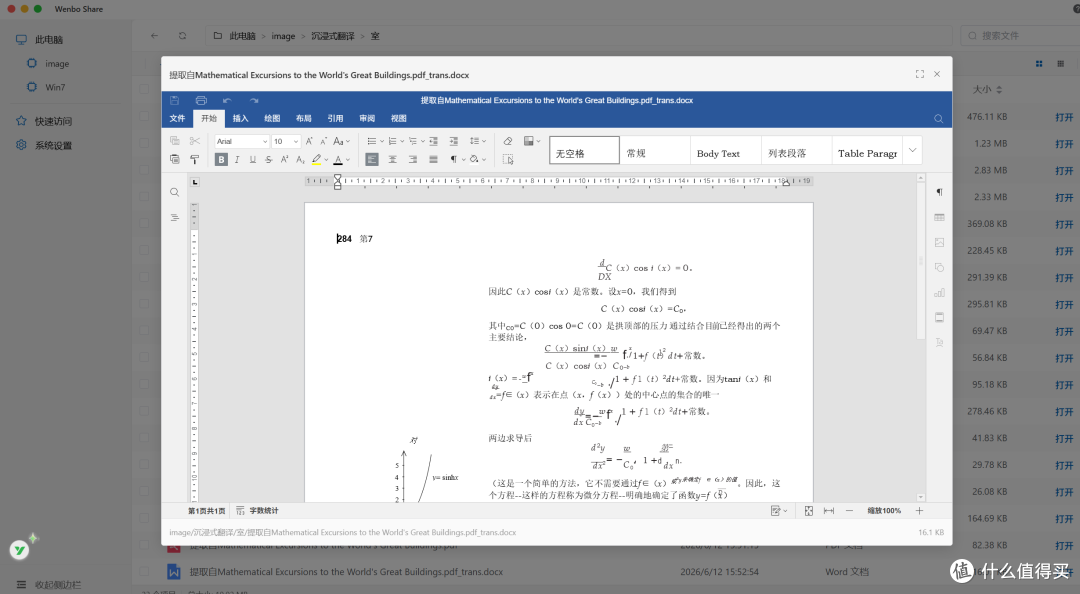
Task: Center-align the paragraph
Action: click(393, 159)
